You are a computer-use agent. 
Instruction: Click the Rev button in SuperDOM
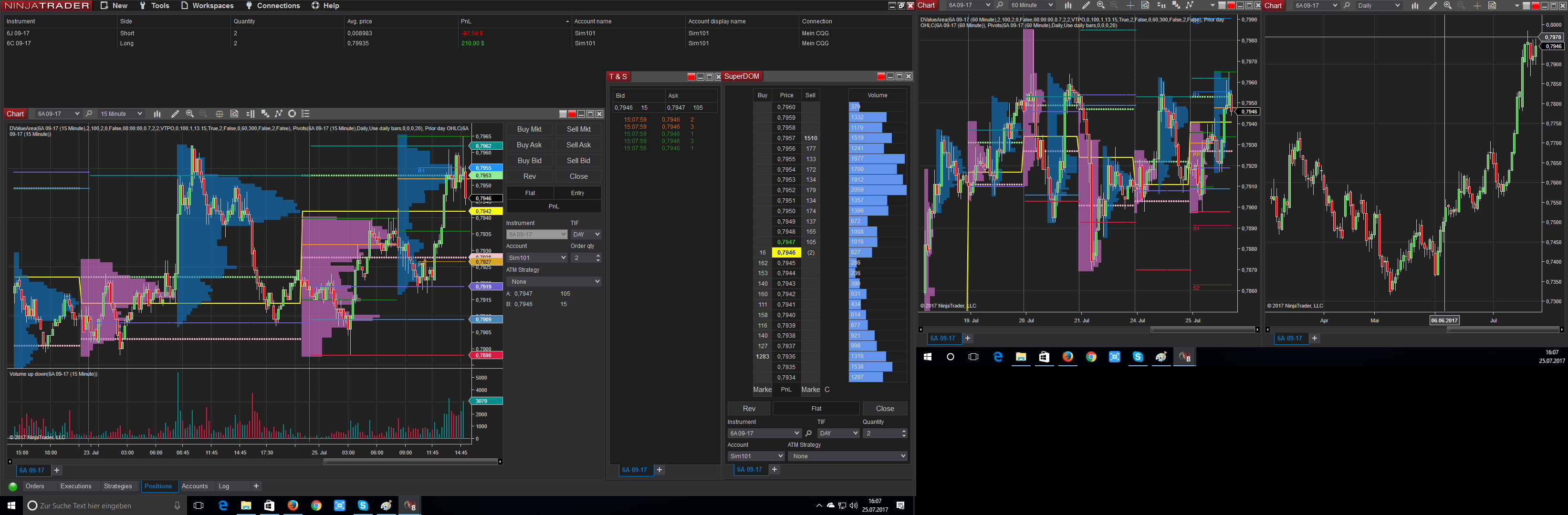(x=749, y=409)
